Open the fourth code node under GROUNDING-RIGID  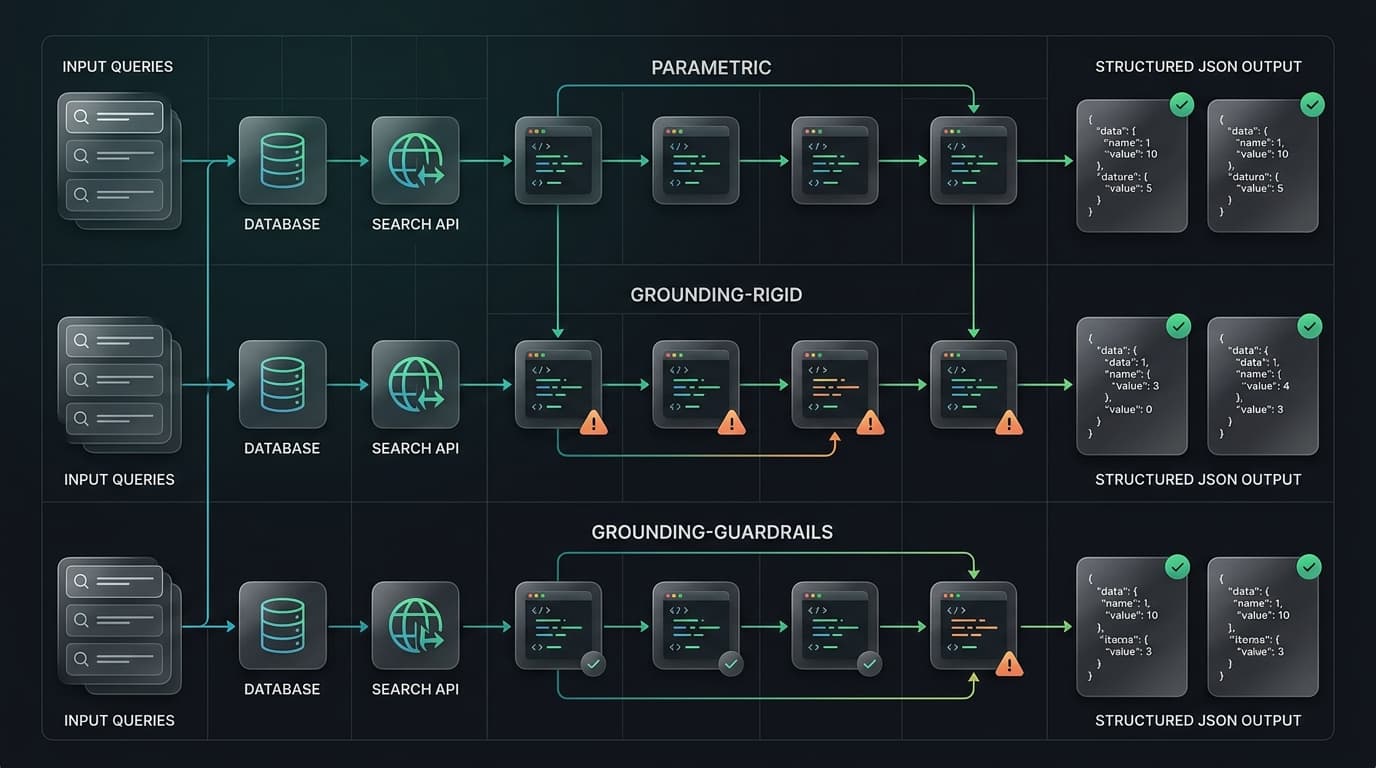(x=973, y=385)
